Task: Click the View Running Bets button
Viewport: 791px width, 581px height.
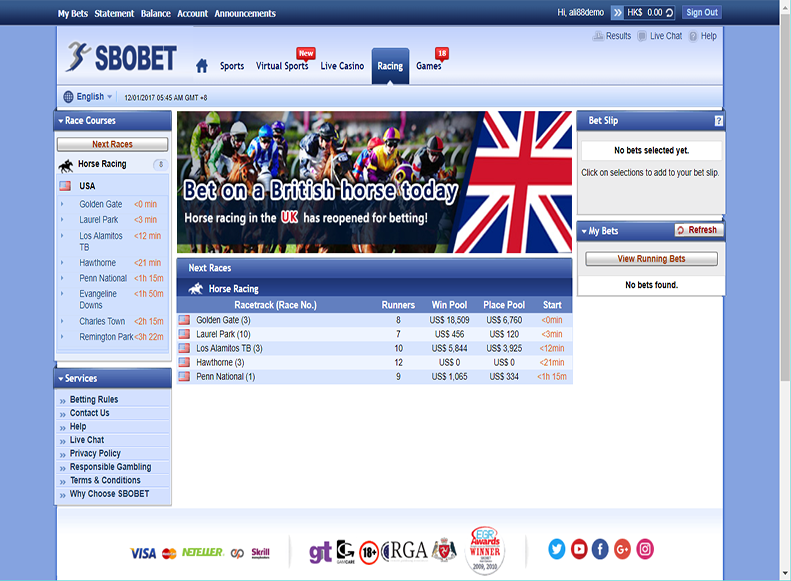Action: [x=651, y=259]
